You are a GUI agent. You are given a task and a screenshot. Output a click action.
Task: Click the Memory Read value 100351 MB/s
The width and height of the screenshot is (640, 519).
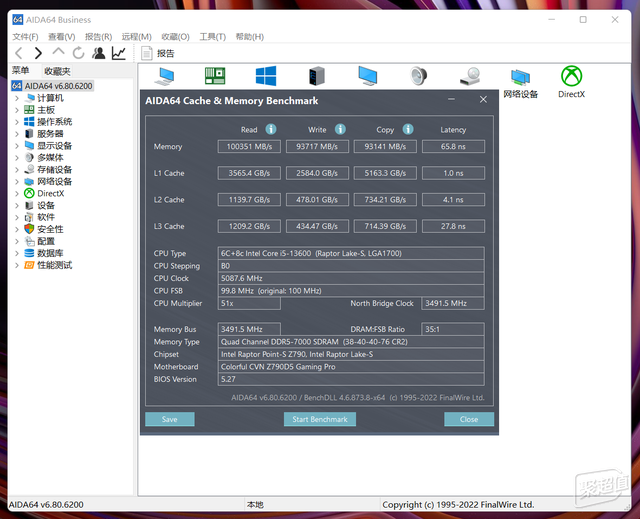click(x=249, y=146)
